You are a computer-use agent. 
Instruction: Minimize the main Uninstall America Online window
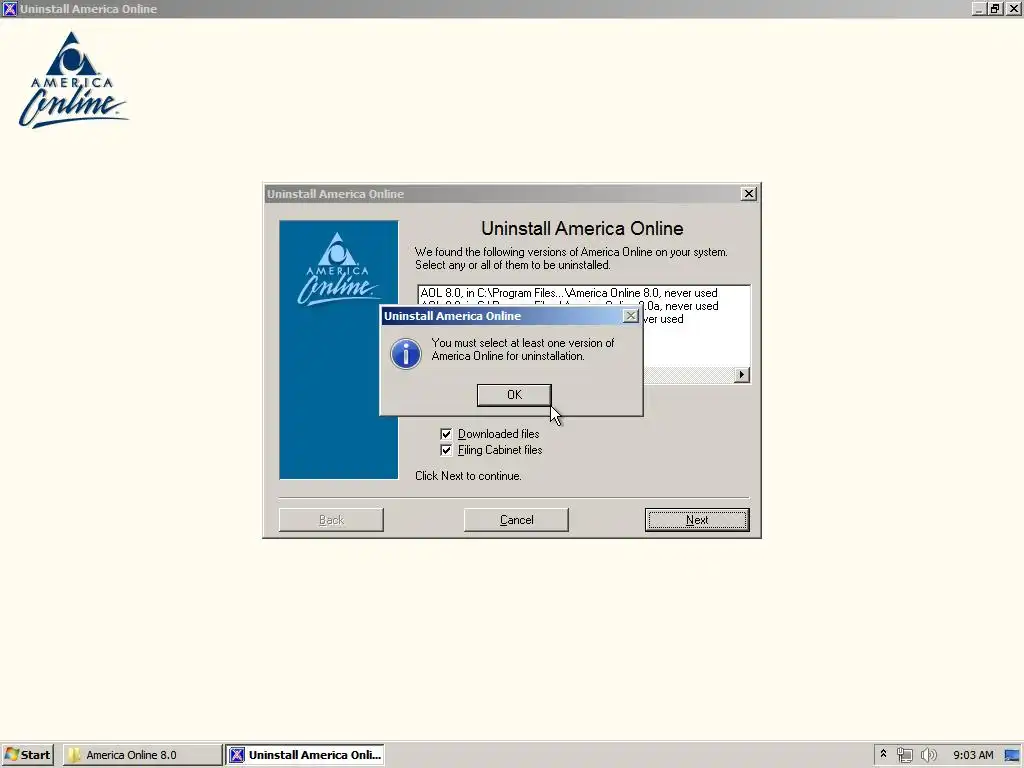pyautogui.click(x=978, y=8)
